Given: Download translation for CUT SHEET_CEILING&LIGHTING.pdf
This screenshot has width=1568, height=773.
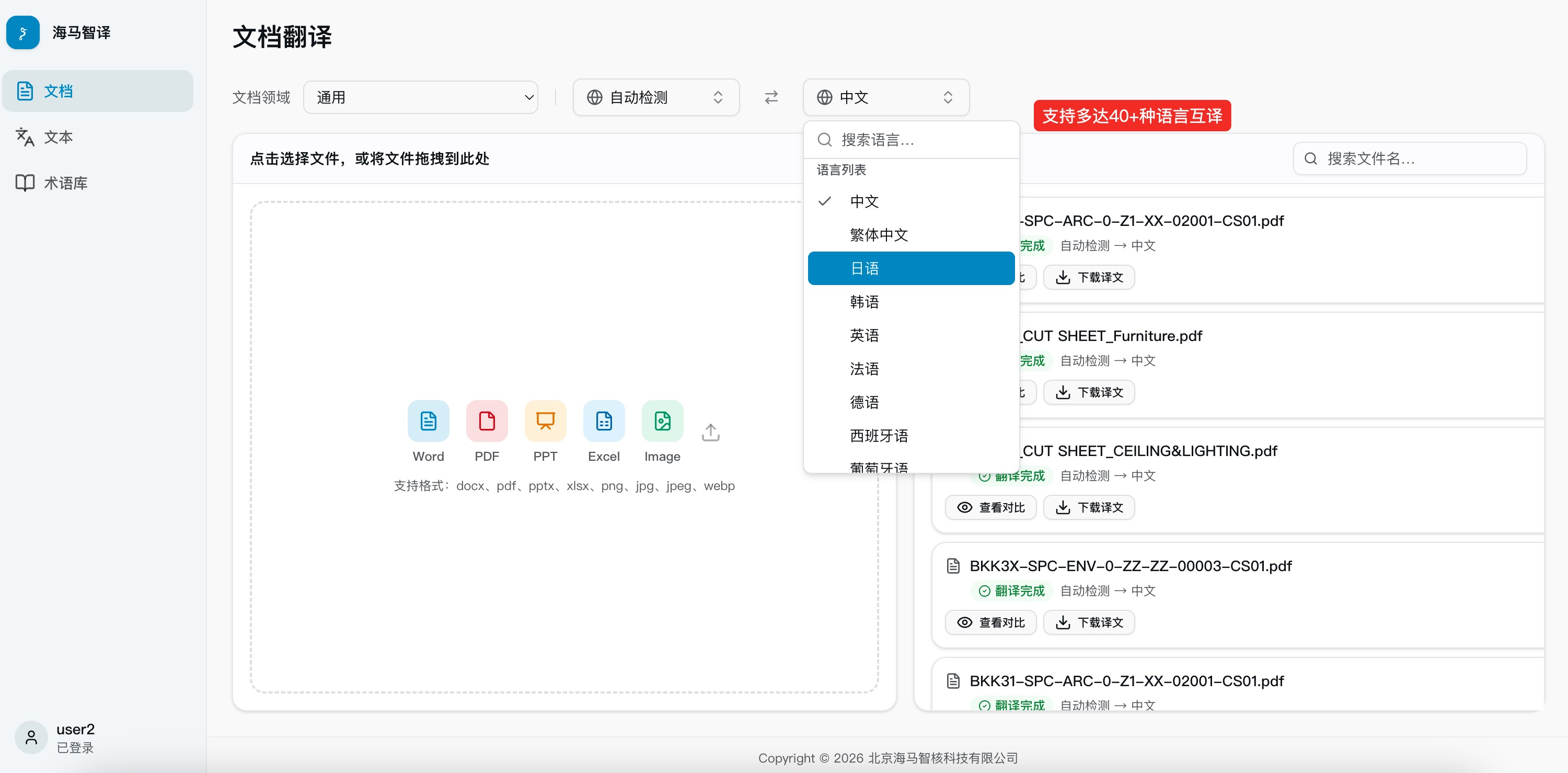Looking at the screenshot, I should 1089,508.
